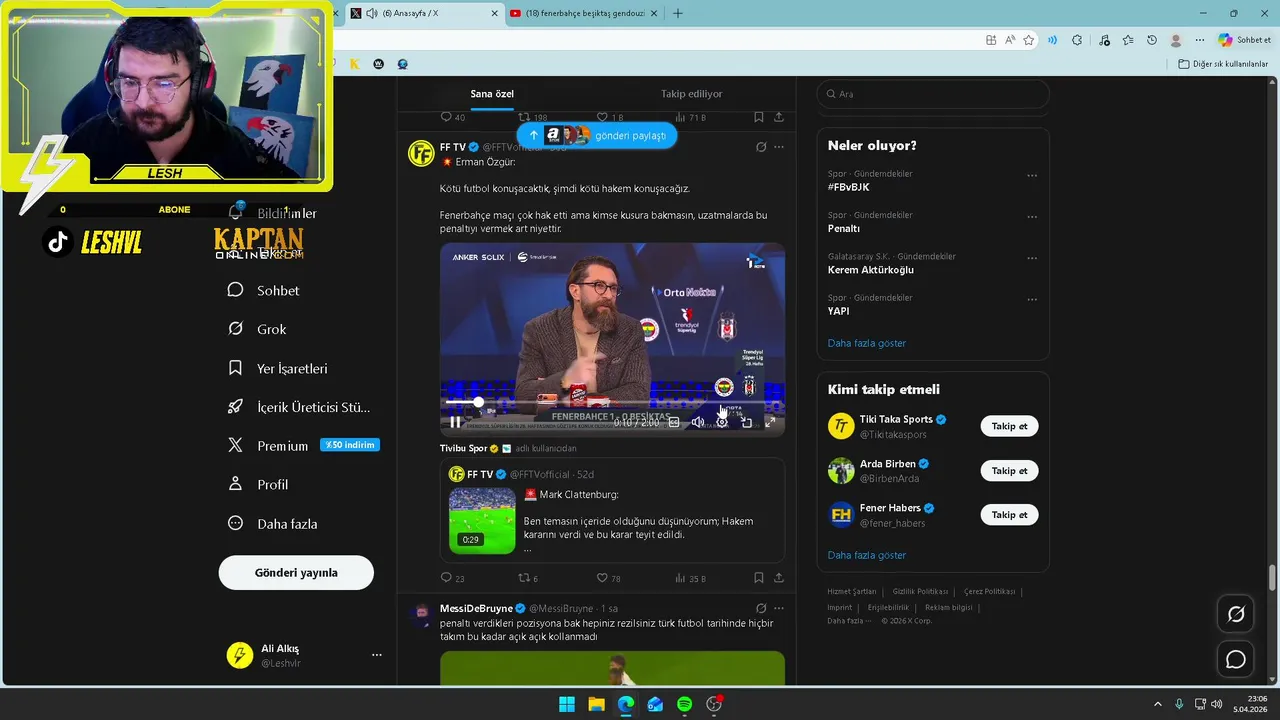Open Diğer sık kullanılanlar bookmarks folder
The height and width of the screenshot is (720, 1280).
pyautogui.click(x=1223, y=64)
